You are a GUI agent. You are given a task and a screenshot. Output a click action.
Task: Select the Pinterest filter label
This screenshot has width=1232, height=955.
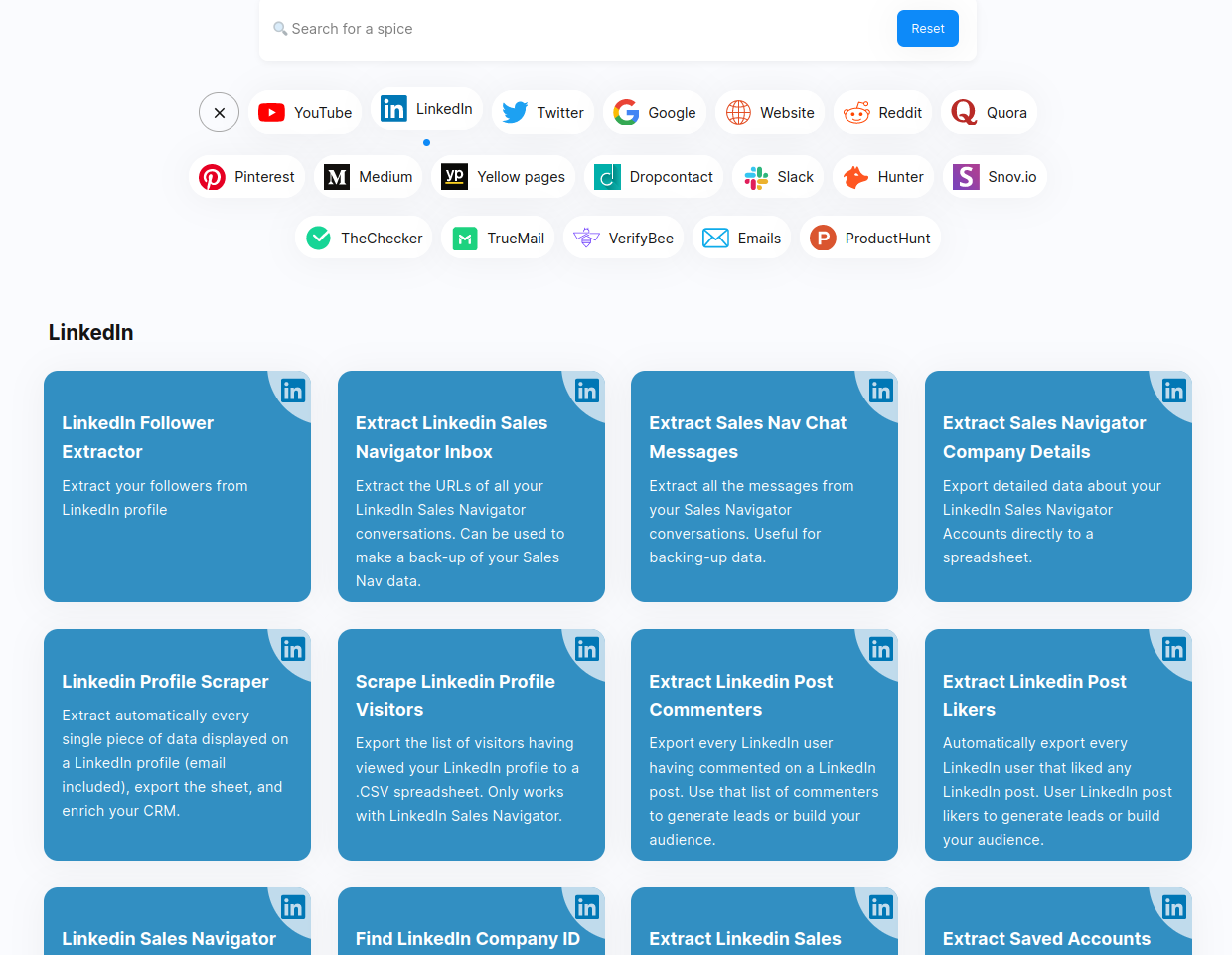click(x=264, y=177)
